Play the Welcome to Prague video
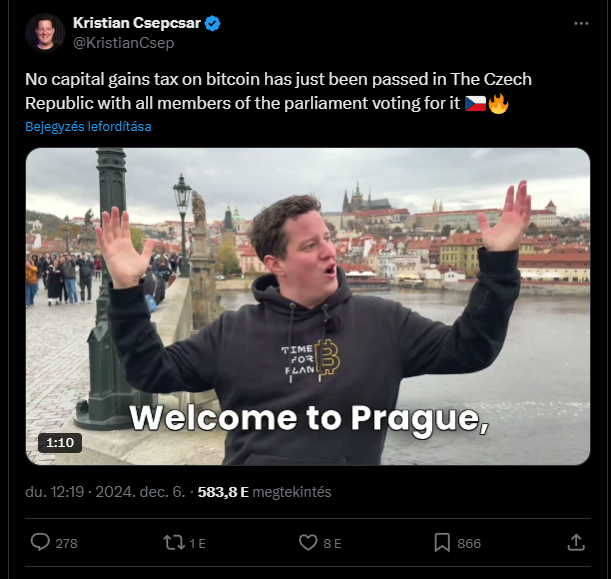The height and width of the screenshot is (579, 611). coord(308,306)
